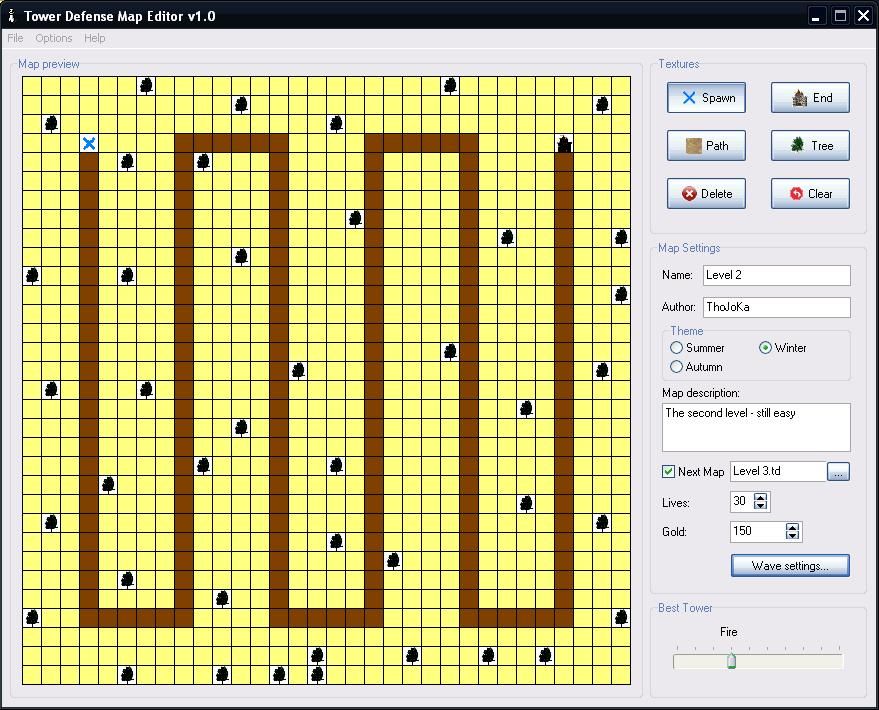Screen dimensions: 879x710
Task: Uncheck the Next Map checkbox
Action: [x=668, y=471]
